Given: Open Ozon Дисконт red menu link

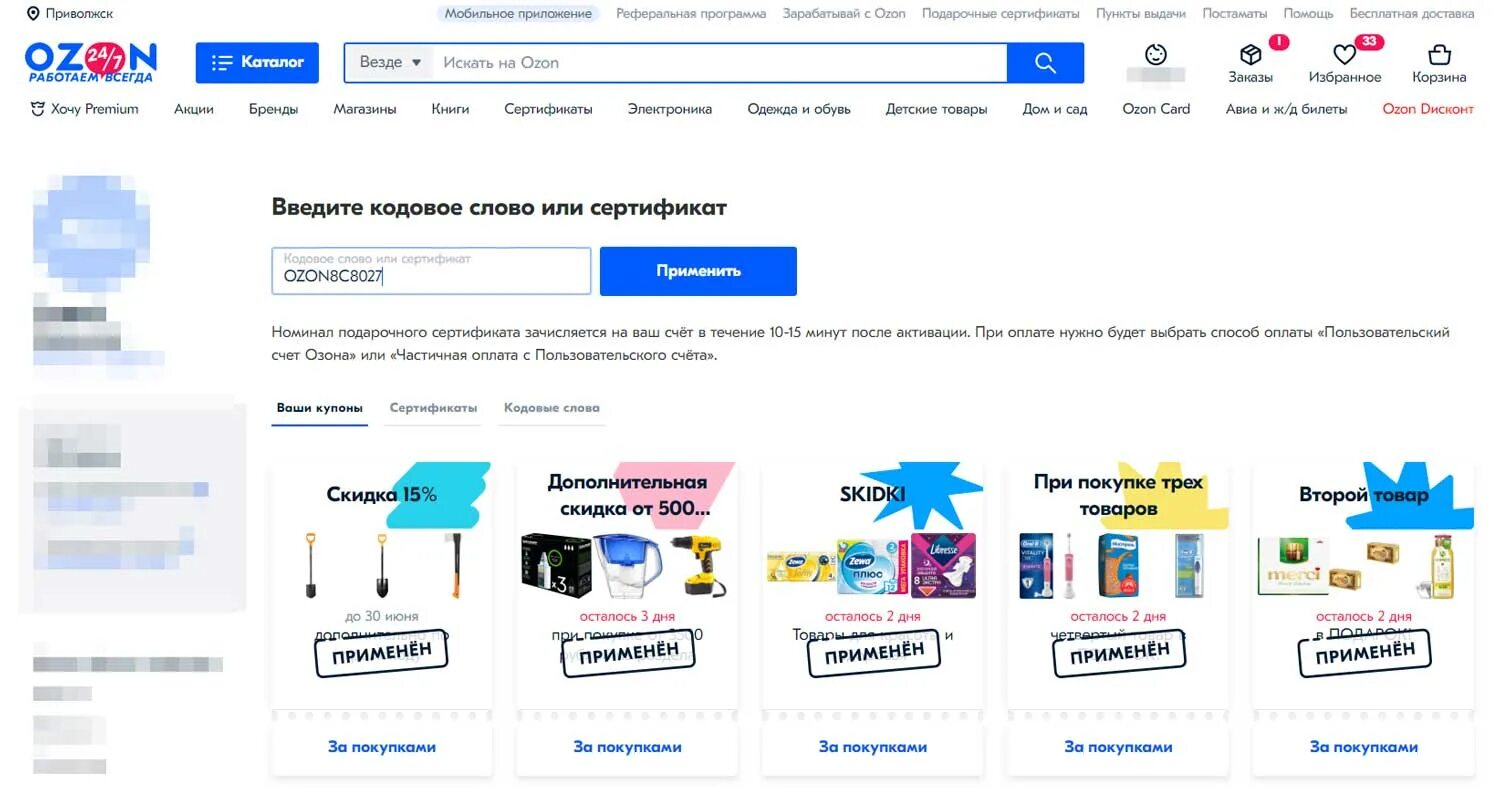Looking at the screenshot, I should coord(1428,109).
